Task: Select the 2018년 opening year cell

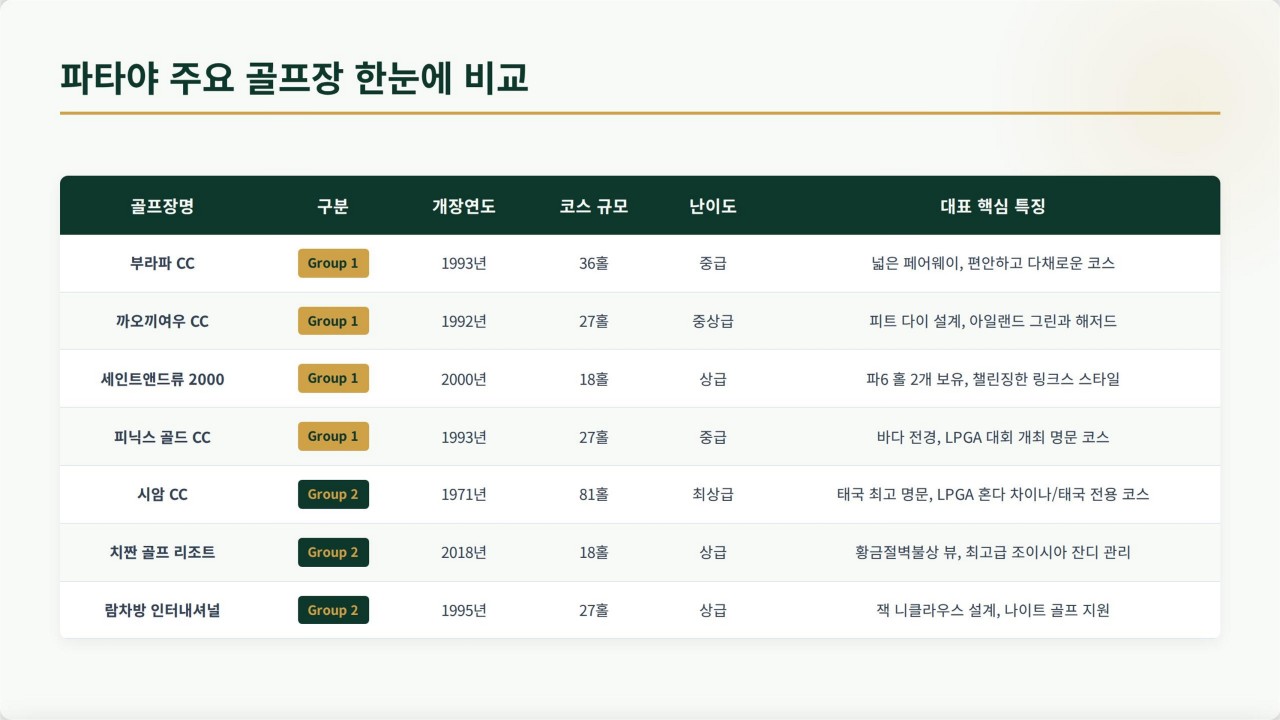Action: [464, 552]
